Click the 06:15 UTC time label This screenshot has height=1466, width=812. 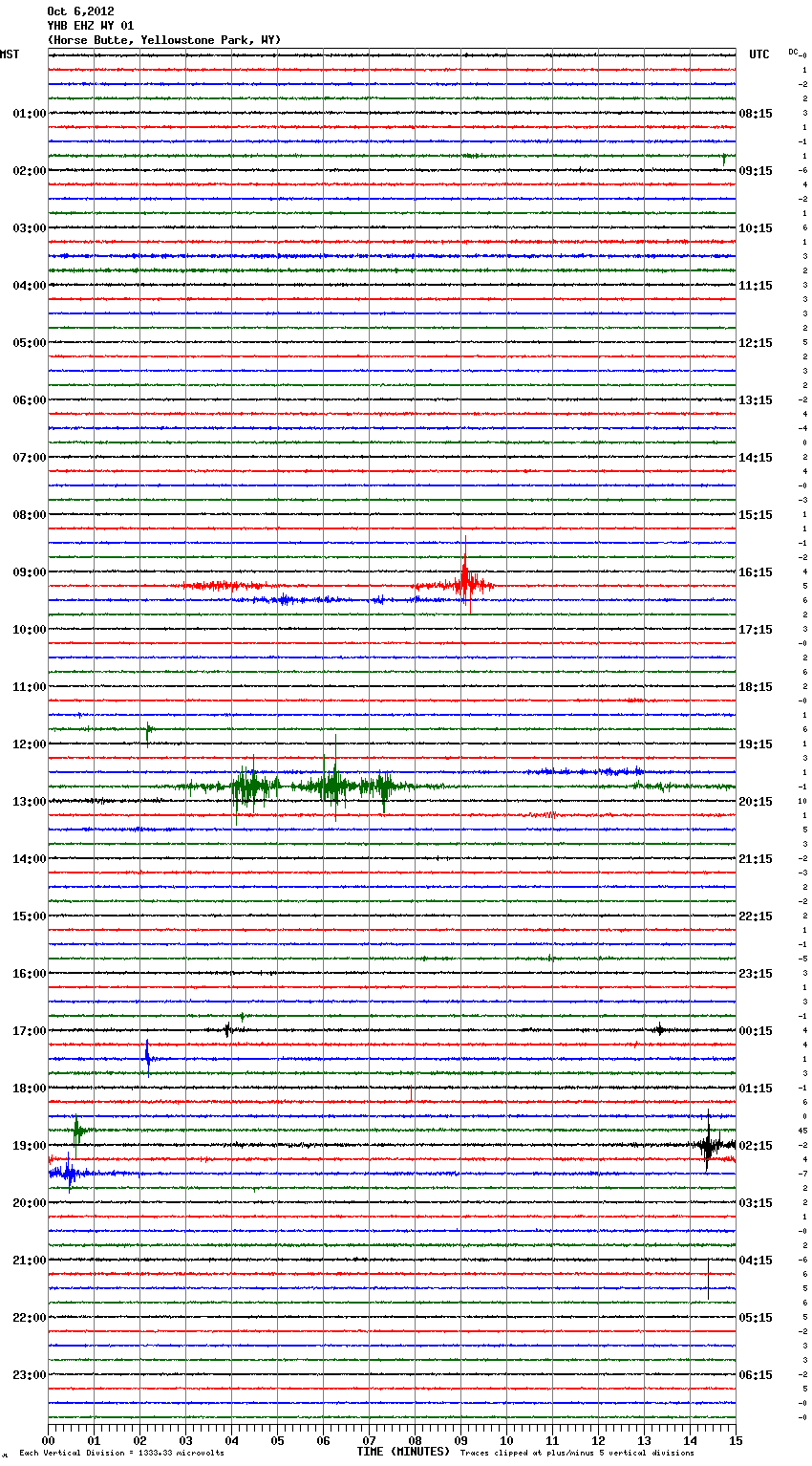tap(756, 1375)
